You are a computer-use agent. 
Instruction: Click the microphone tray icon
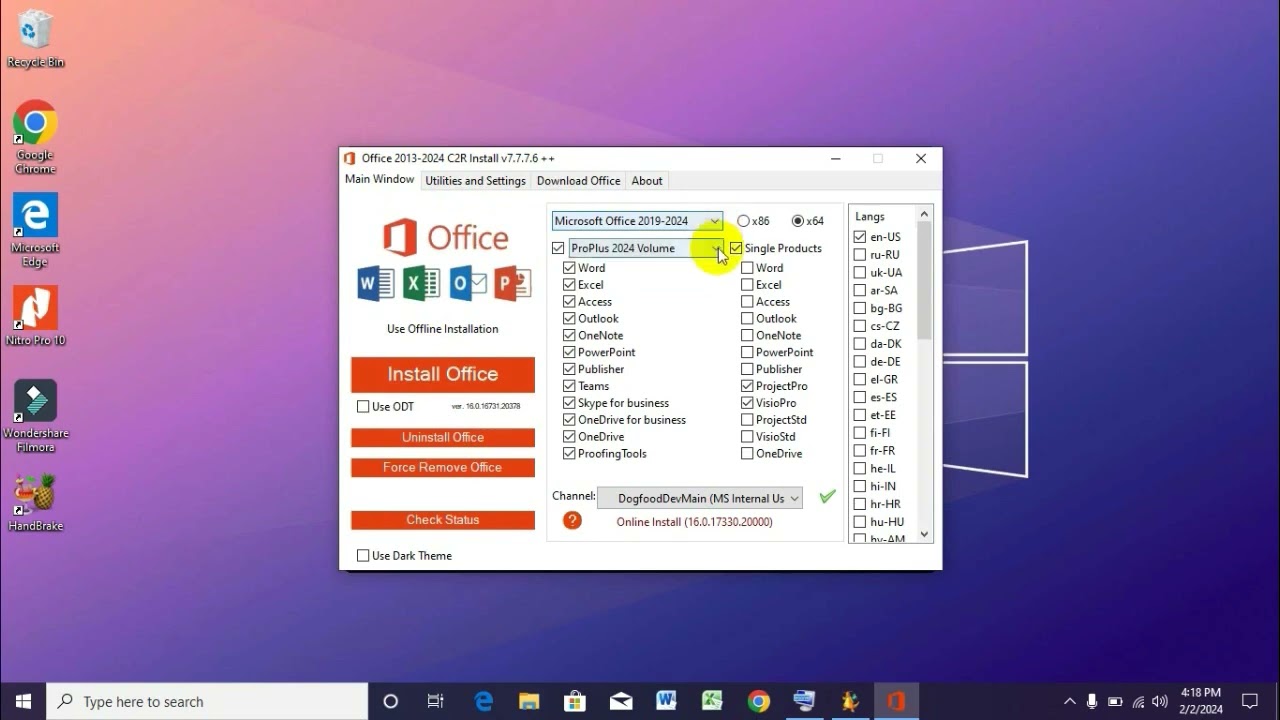[x=1092, y=701]
